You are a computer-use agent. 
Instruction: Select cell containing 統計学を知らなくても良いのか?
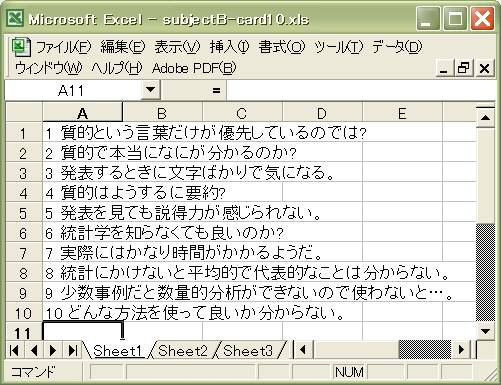(163, 233)
